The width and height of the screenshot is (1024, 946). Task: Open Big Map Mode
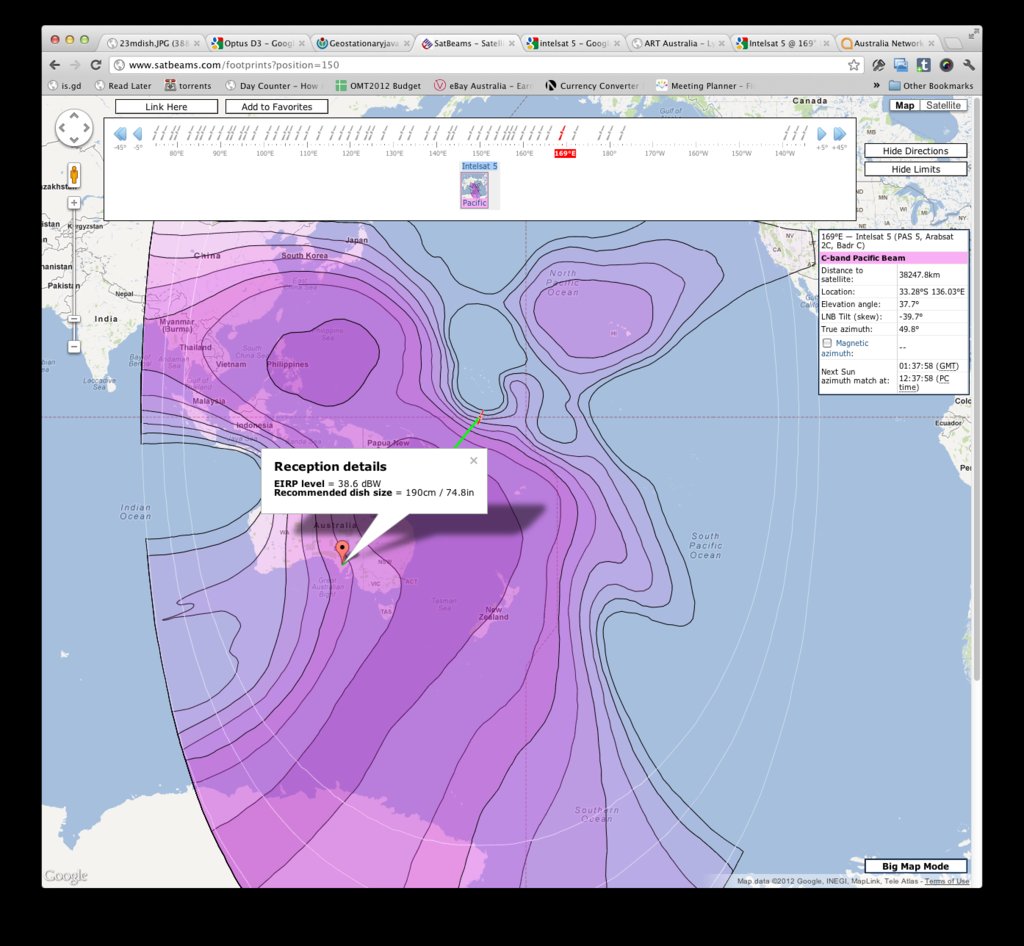coord(916,866)
